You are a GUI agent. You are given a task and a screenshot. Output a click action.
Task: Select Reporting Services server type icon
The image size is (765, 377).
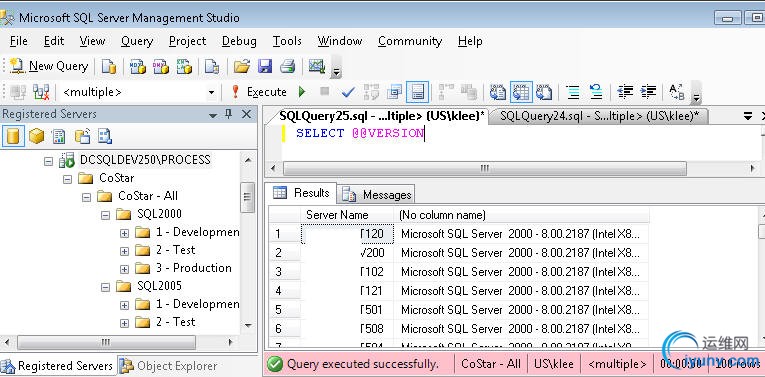[59, 136]
